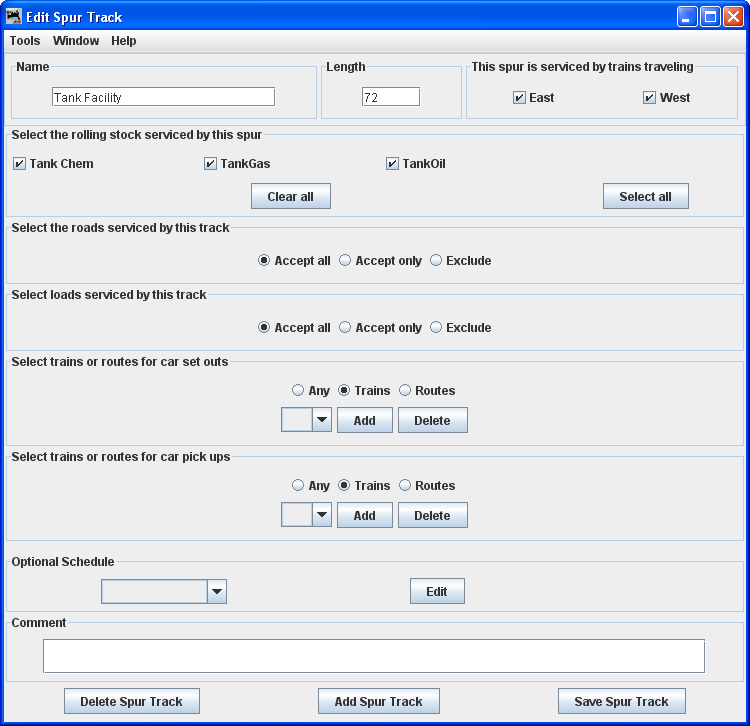This screenshot has width=750, height=726.
Task: Expand the set outs train dropdown
Action: [x=321, y=421]
